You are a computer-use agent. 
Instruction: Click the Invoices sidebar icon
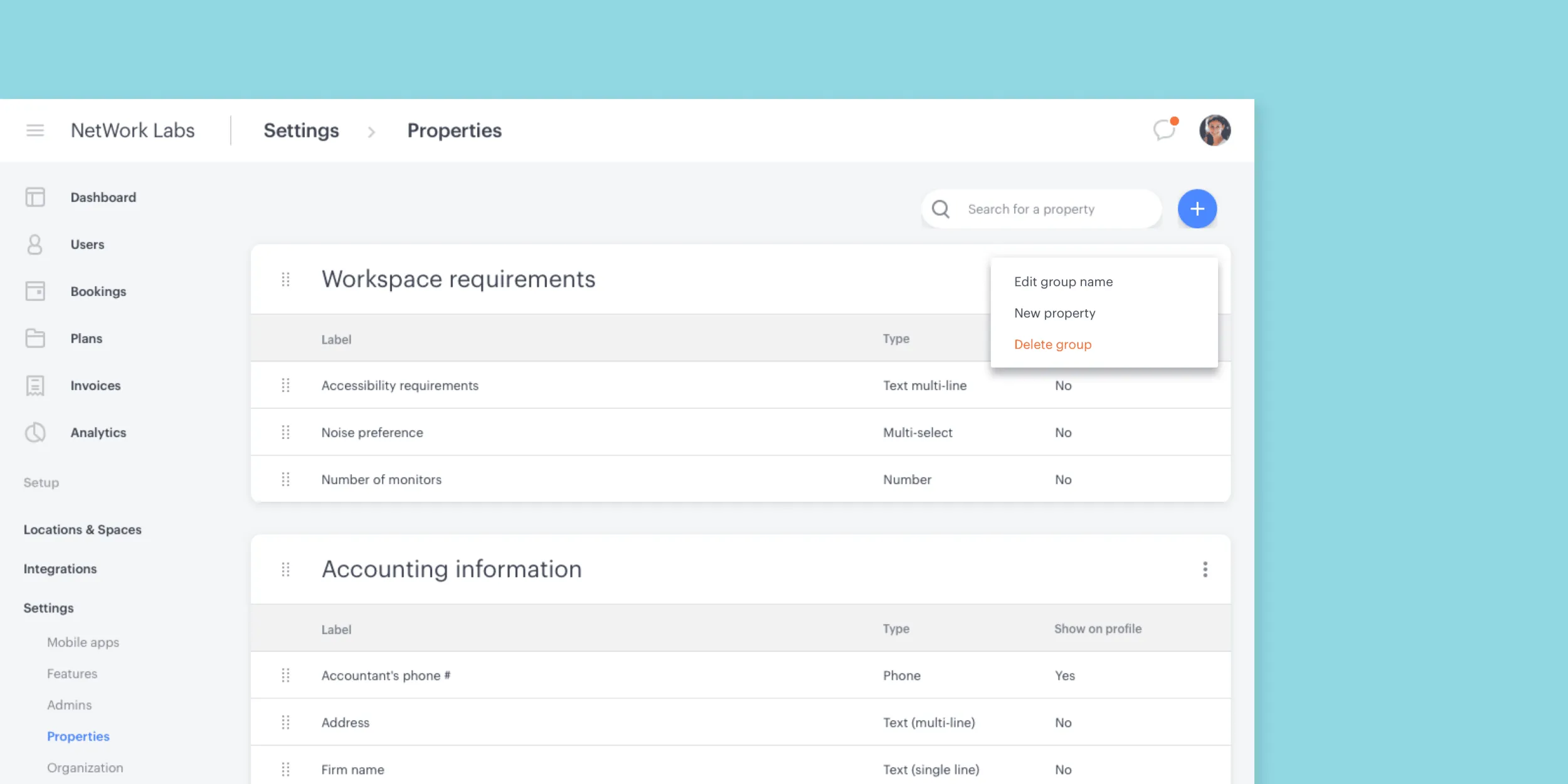pos(34,385)
